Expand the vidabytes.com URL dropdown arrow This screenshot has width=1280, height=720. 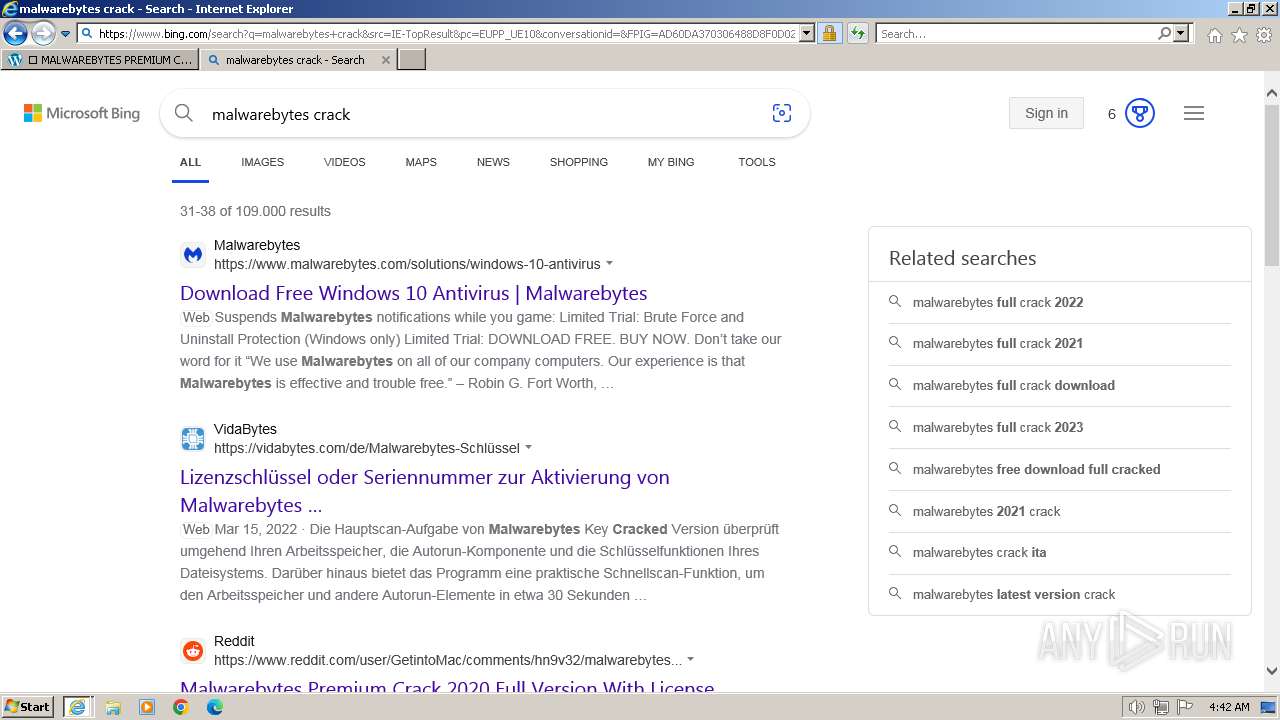pyautogui.click(x=529, y=448)
